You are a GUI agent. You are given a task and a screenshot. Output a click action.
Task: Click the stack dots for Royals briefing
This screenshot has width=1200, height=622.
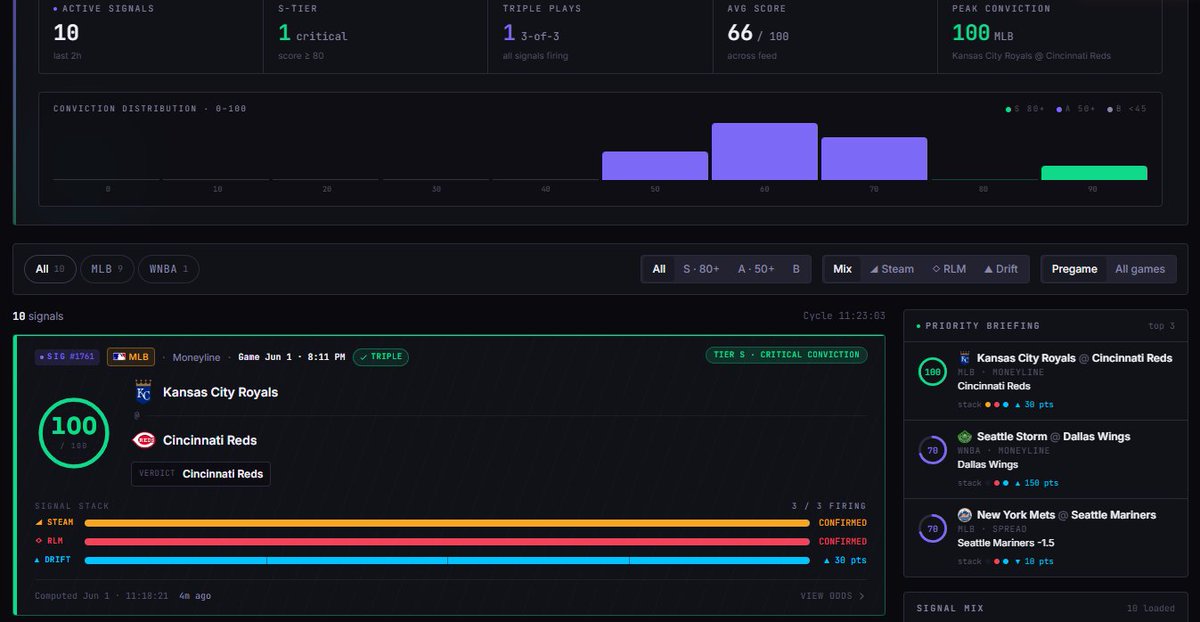click(x=997, y=405)
